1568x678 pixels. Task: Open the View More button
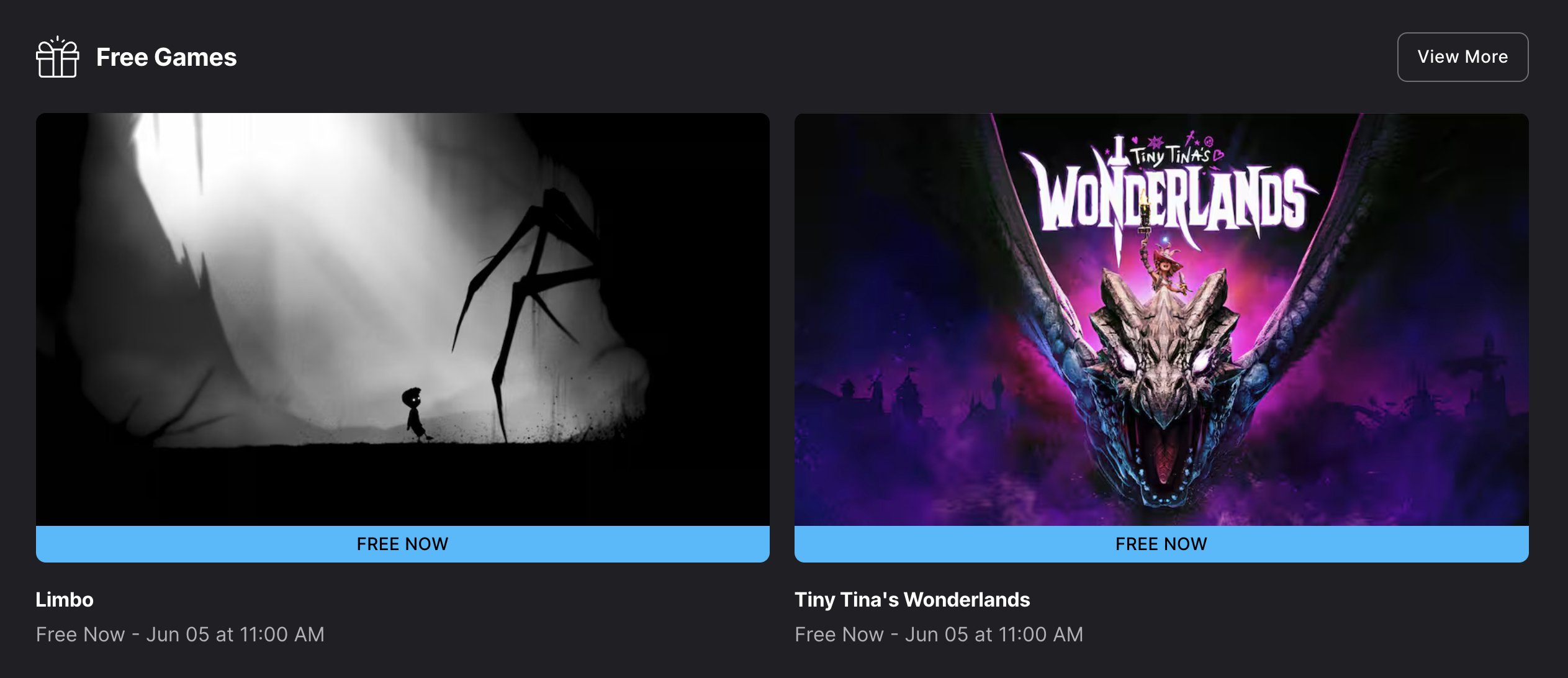tap(1462, 57)
